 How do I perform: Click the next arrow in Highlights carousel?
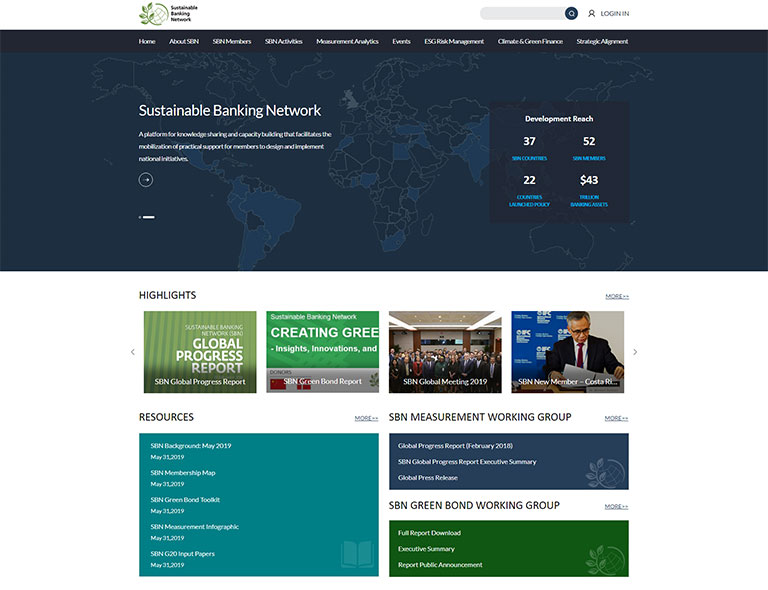(635, 352)
